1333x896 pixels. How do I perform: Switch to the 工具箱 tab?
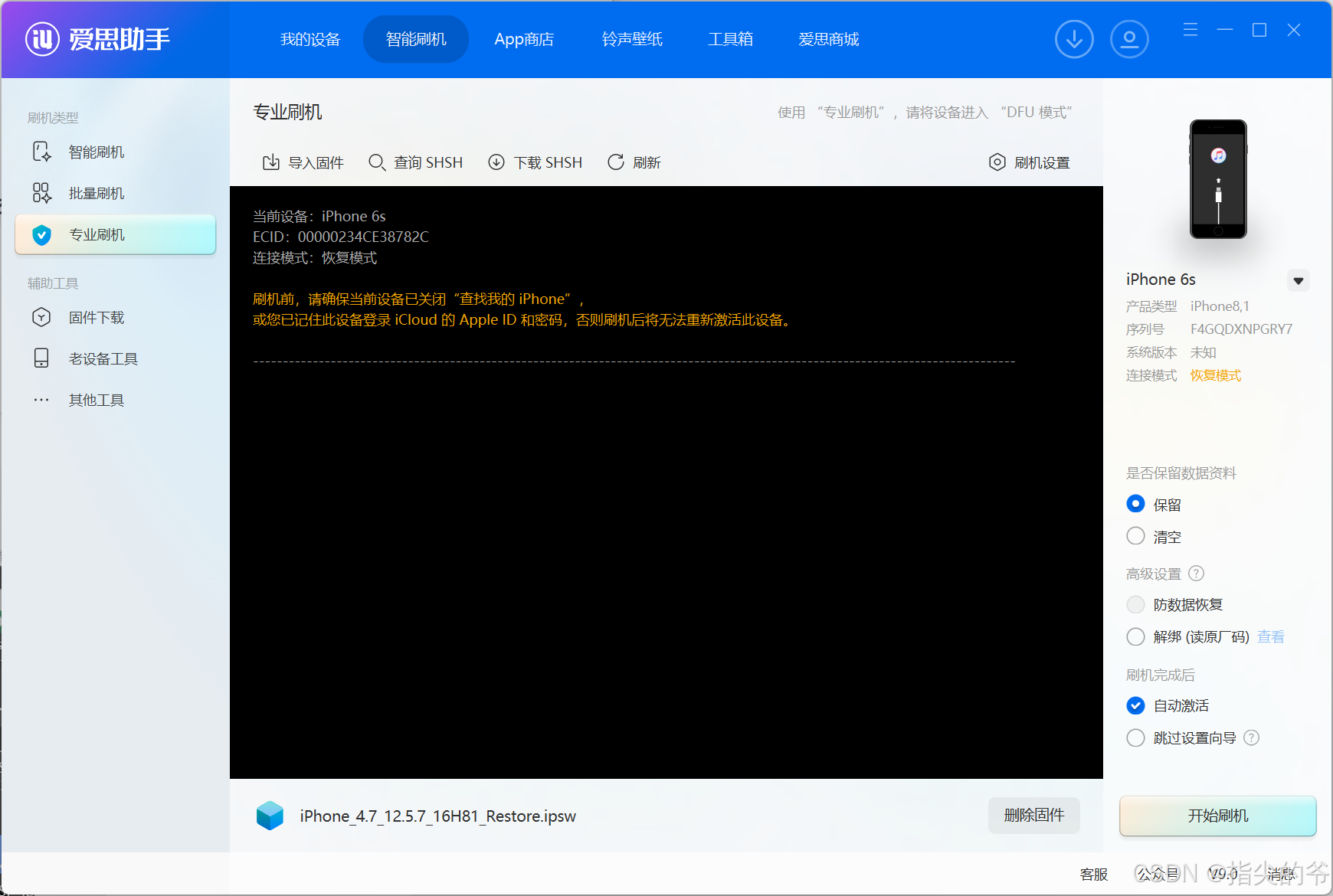tap(730, 39)
